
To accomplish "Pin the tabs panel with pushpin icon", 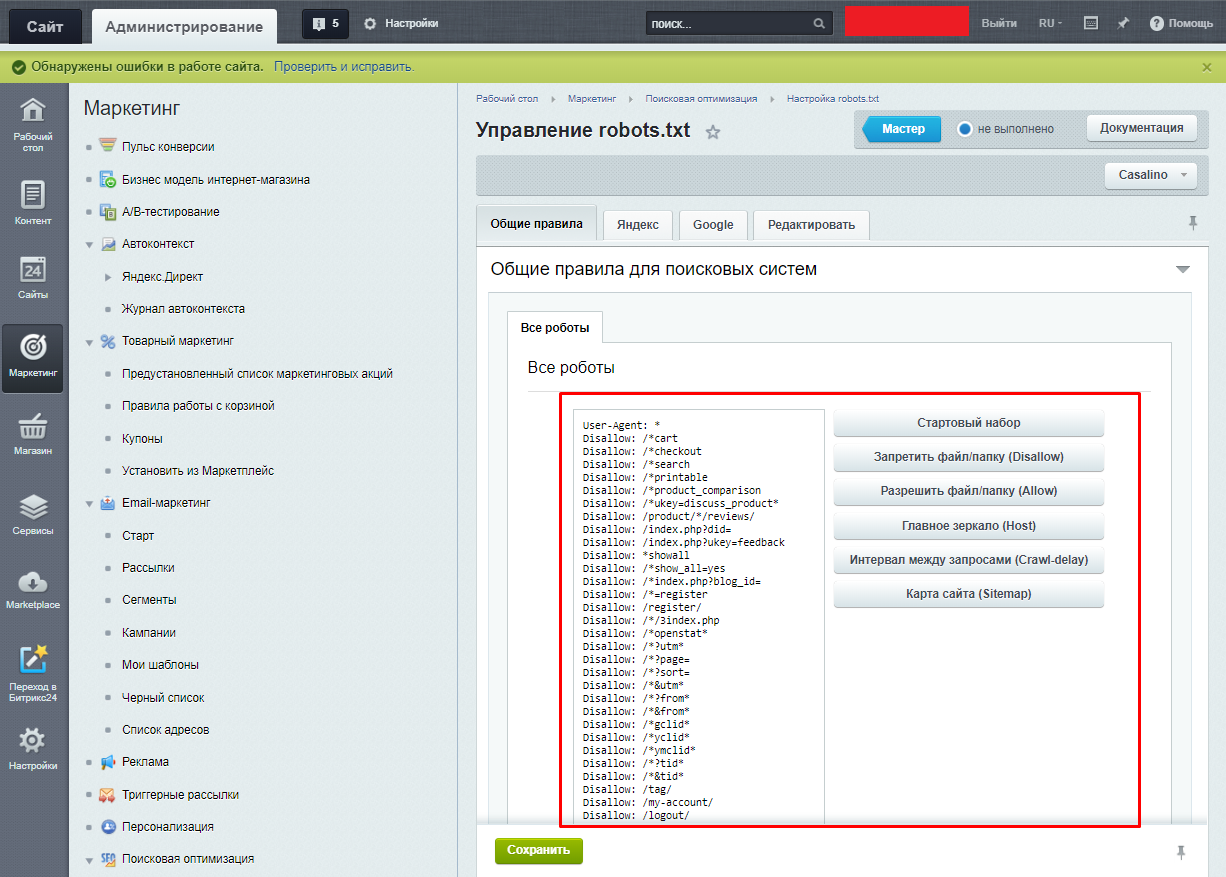I will (x=1193, y=223).
